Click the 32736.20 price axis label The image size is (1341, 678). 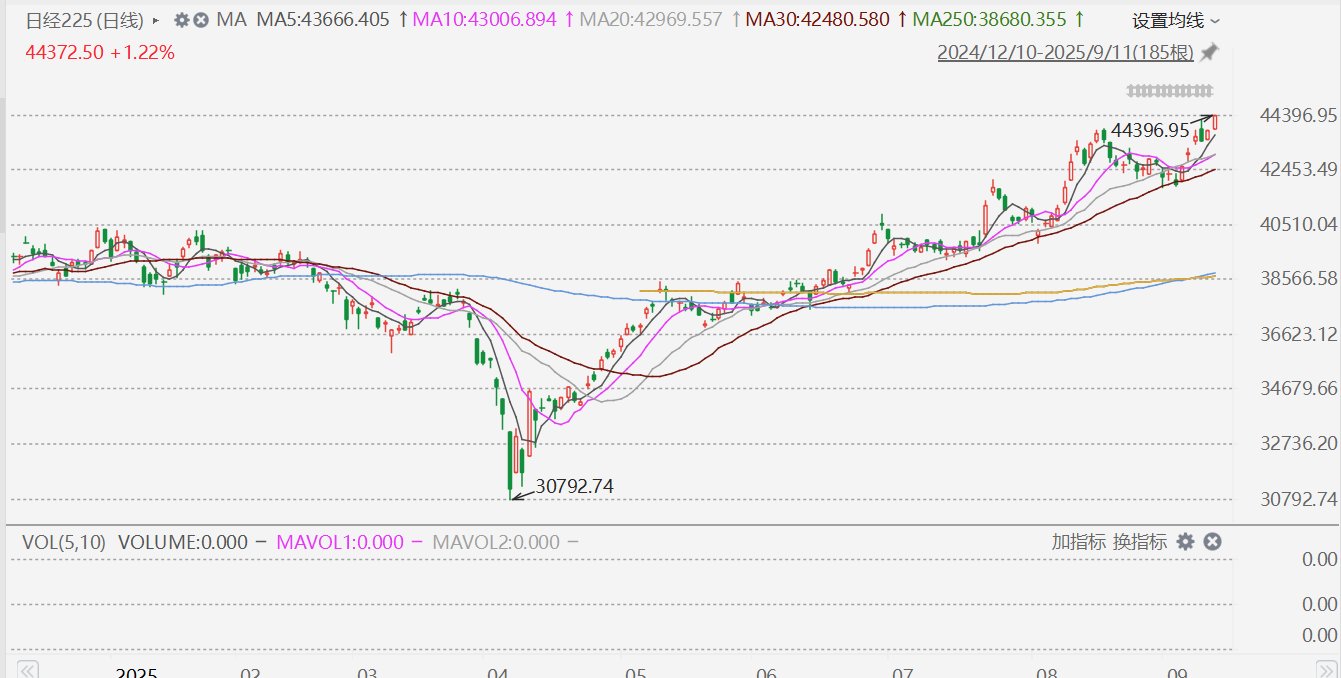tap(1299, 442)
